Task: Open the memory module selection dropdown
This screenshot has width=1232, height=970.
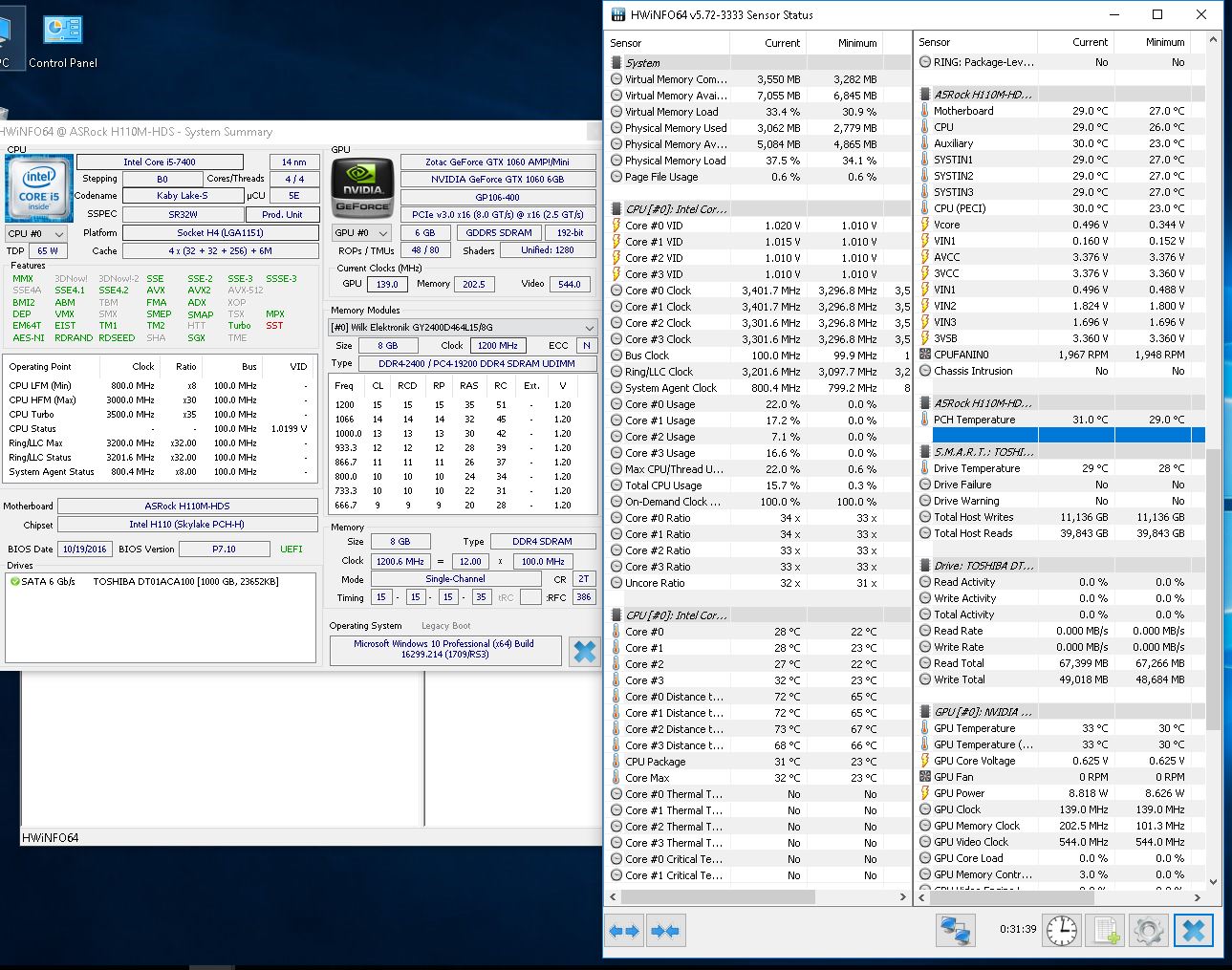Action: pyautogui.click(x=463, y=327)
